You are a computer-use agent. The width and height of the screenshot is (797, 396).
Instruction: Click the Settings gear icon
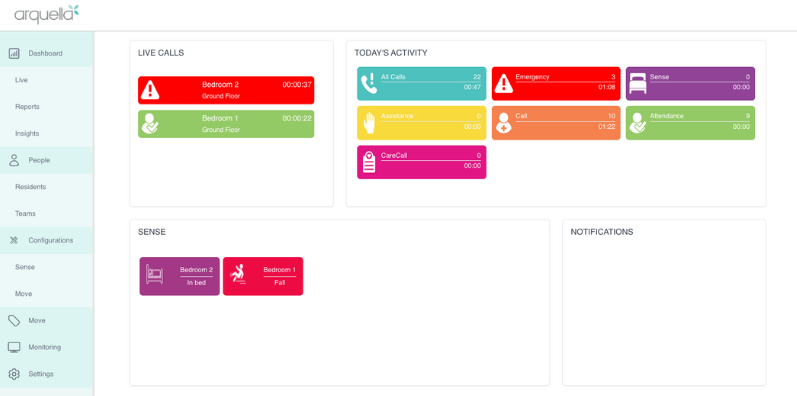(x=14, y=374)
